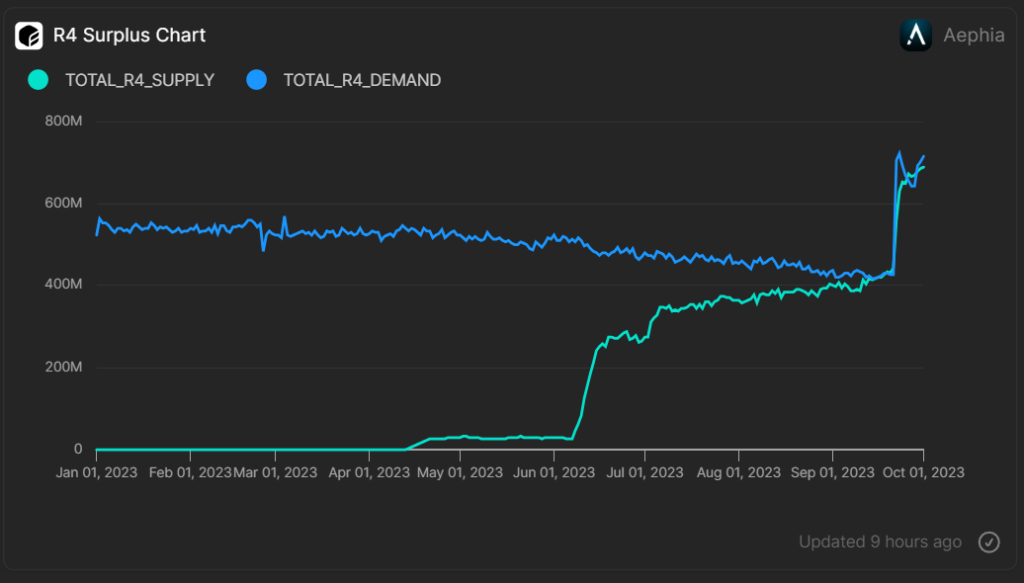The image size is (1024, 583).
Task: Click the checkmark status icon
Action: [988, 542]
